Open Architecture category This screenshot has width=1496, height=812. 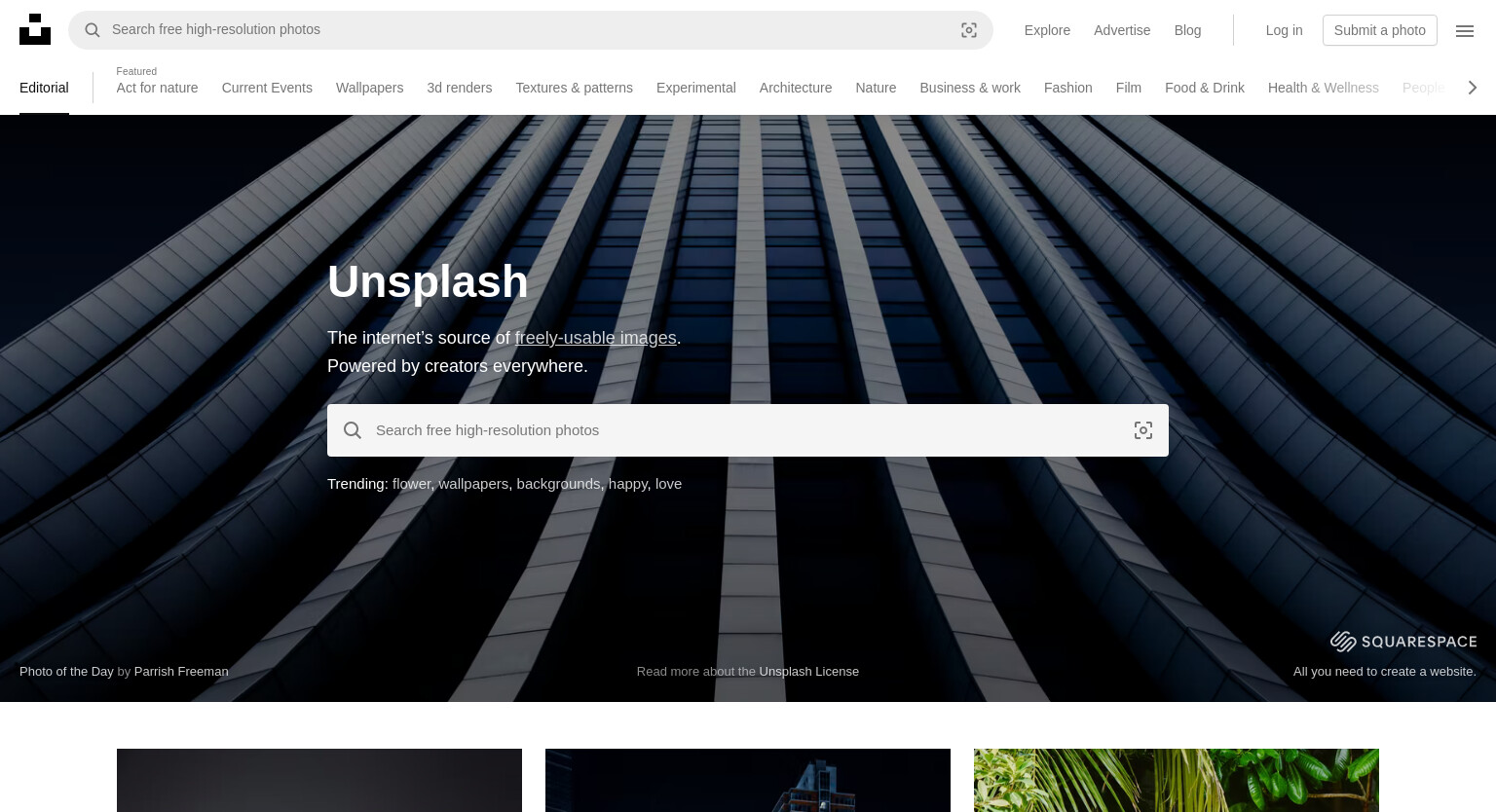pyautogui.click(x=796, y=88)
